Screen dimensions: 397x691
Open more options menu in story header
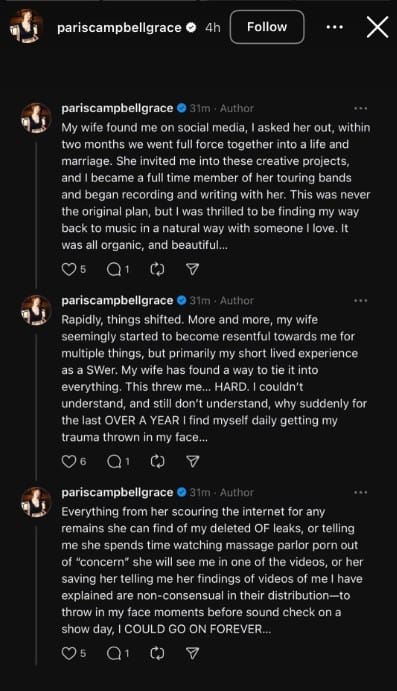[x=335, y=27]
